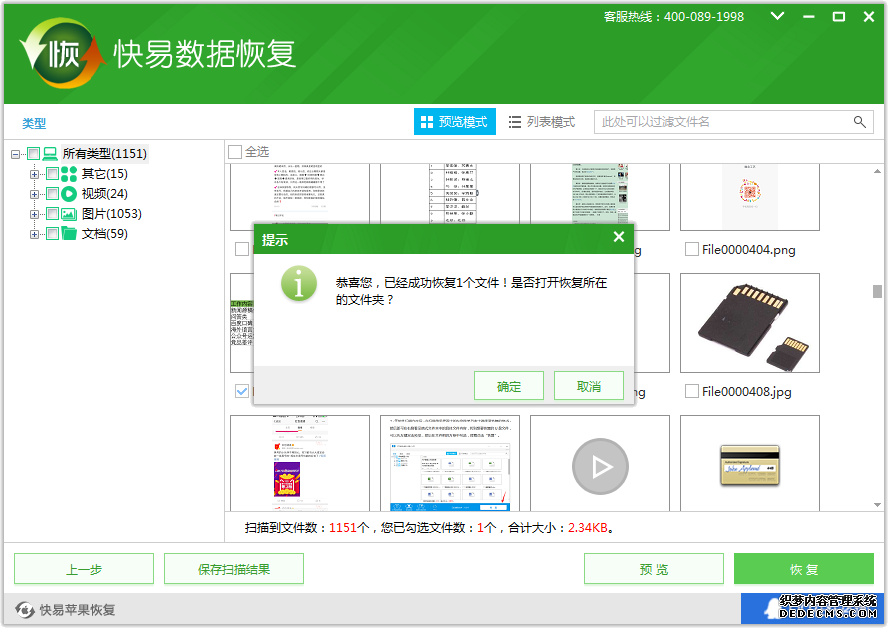
Task: Select the 所有类型(1151) tree label
Action: click(105, 153)
